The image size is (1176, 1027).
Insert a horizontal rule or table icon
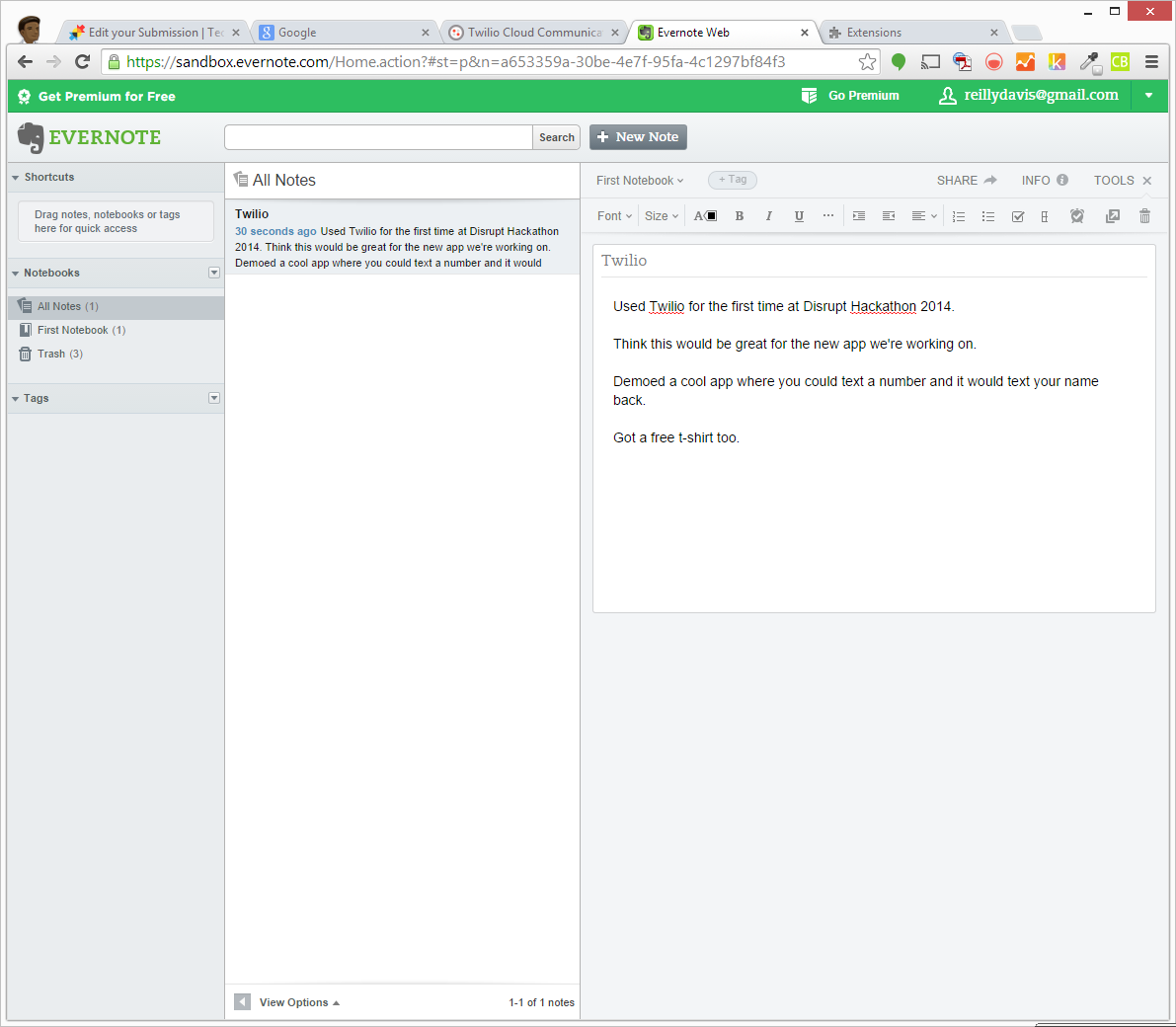[x=1045, y=216]
